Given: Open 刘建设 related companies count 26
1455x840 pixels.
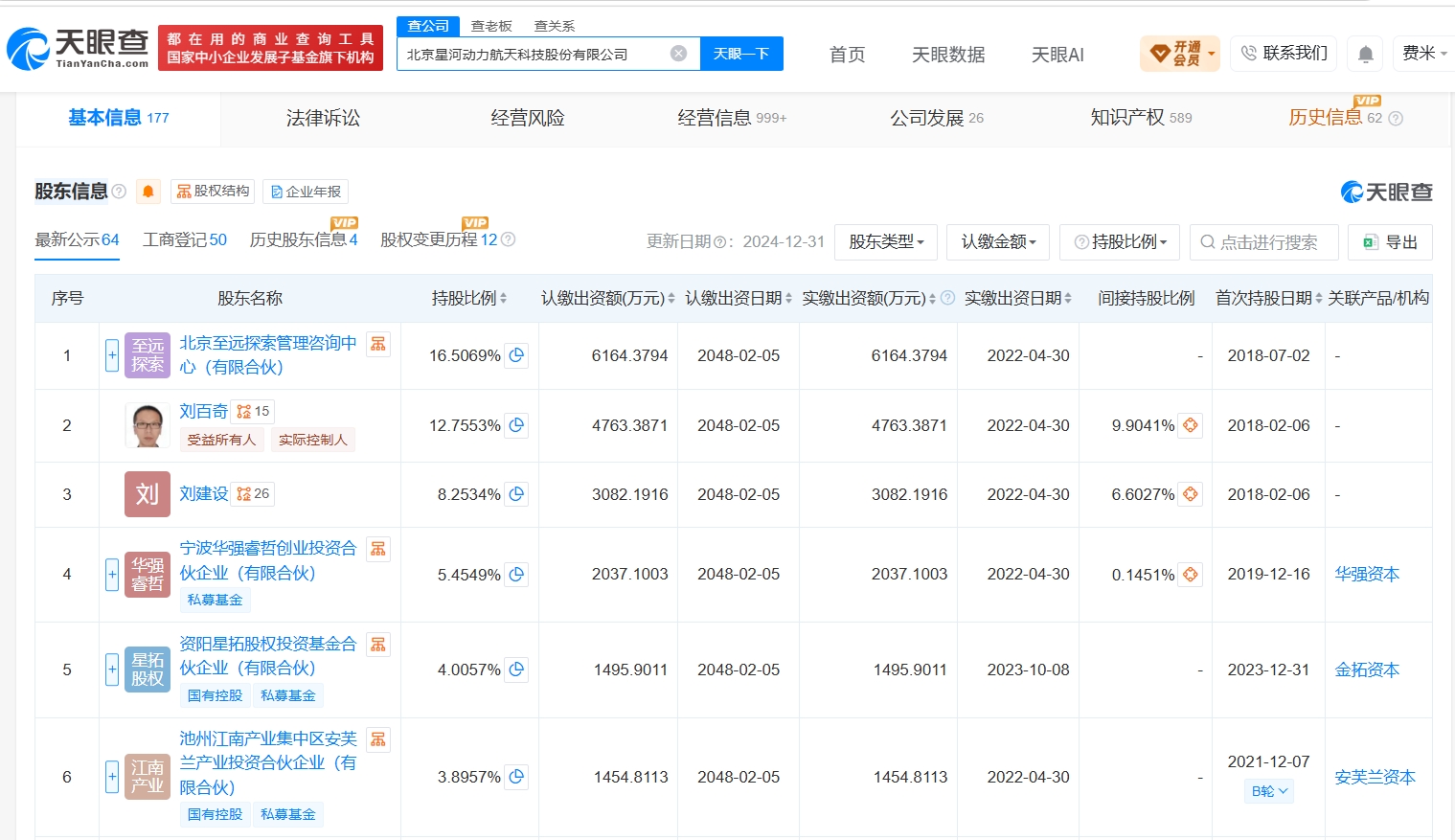Looking at the screenshot, I should coord(254,494).
